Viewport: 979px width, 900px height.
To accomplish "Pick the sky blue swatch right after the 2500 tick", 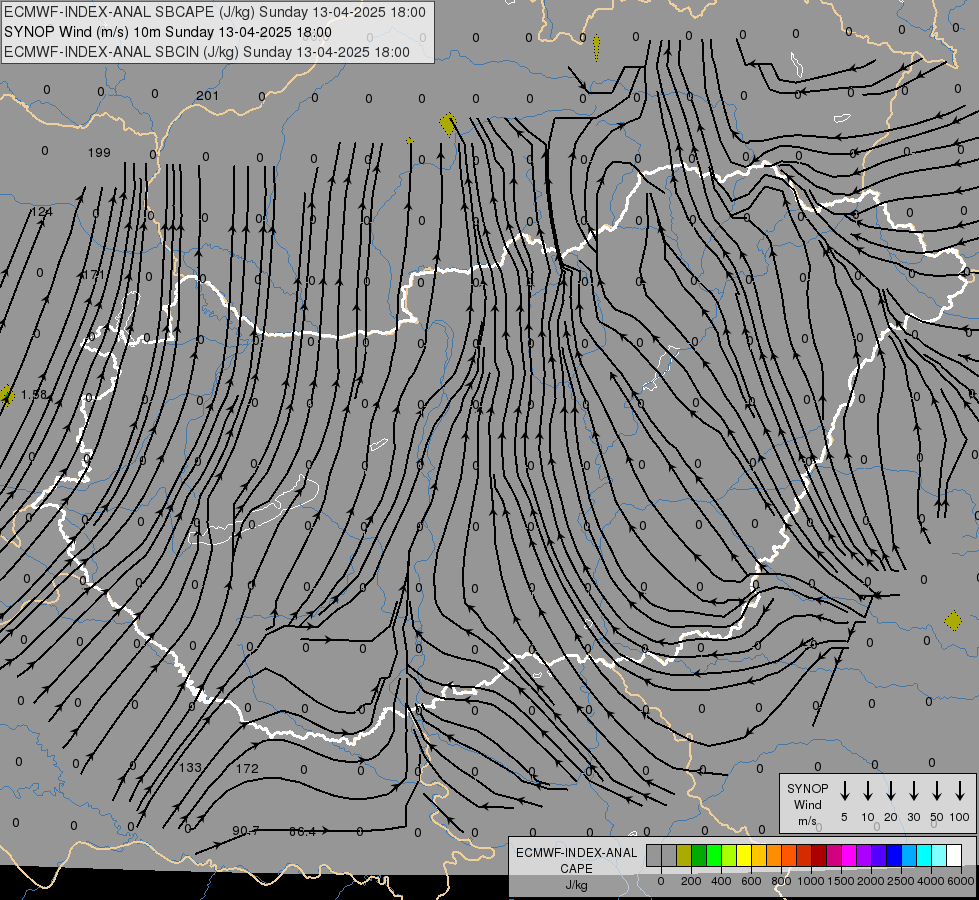I will click(908, 855).
